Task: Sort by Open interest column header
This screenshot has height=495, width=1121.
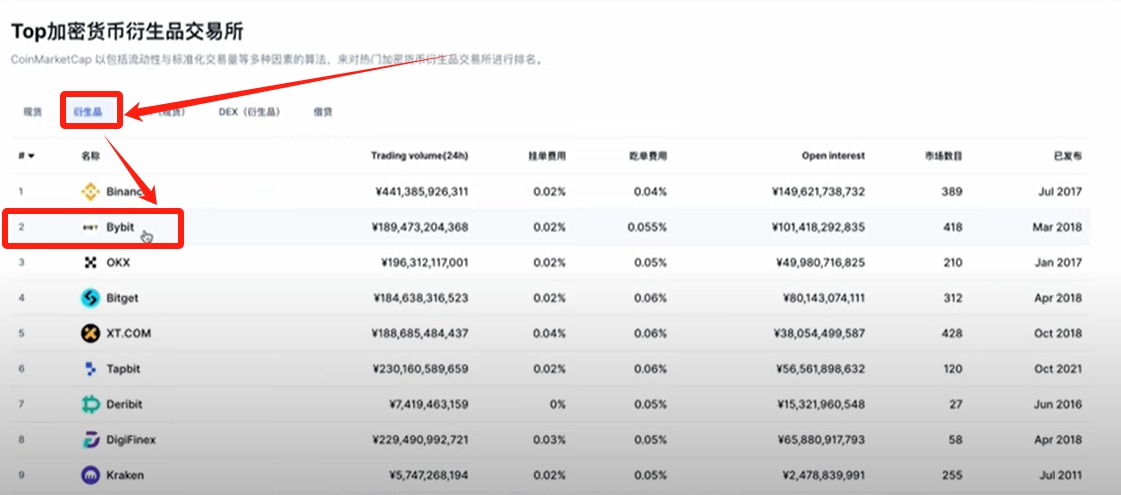Action: point(833,155)
